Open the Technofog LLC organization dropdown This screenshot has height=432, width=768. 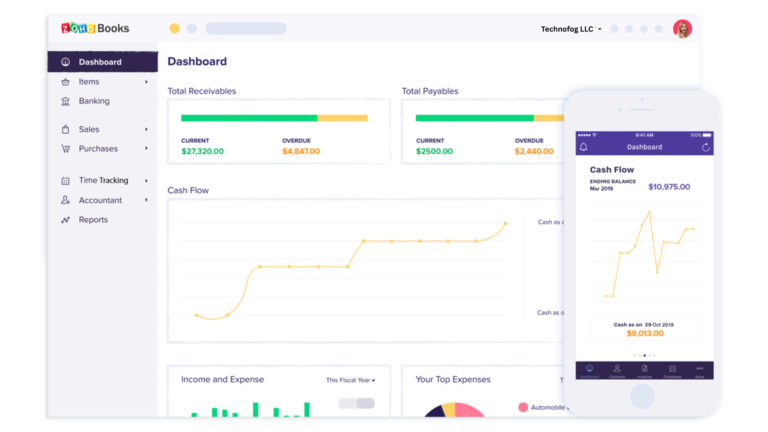(x=572, y=29)
